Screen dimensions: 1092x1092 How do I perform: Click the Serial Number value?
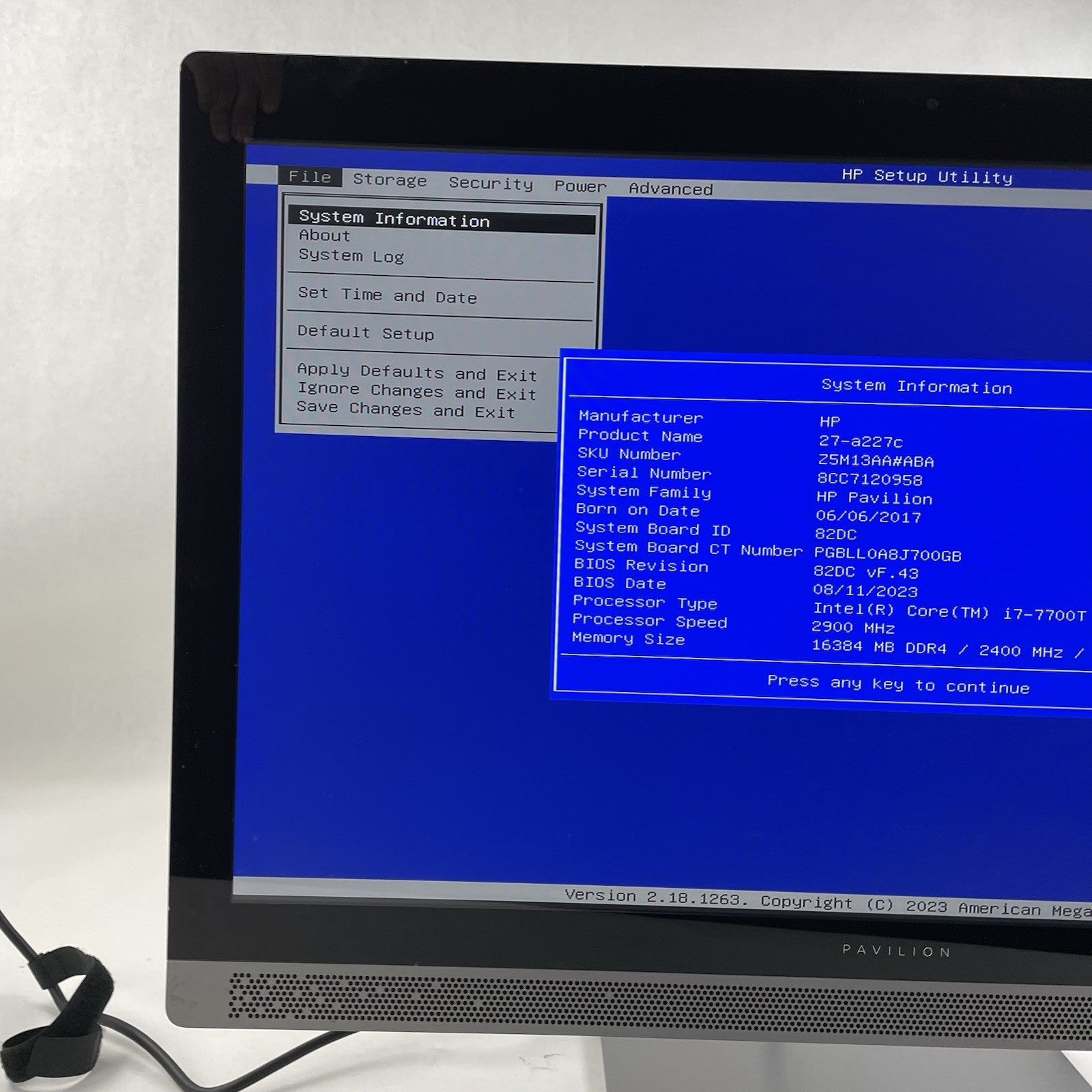point(870,479)
